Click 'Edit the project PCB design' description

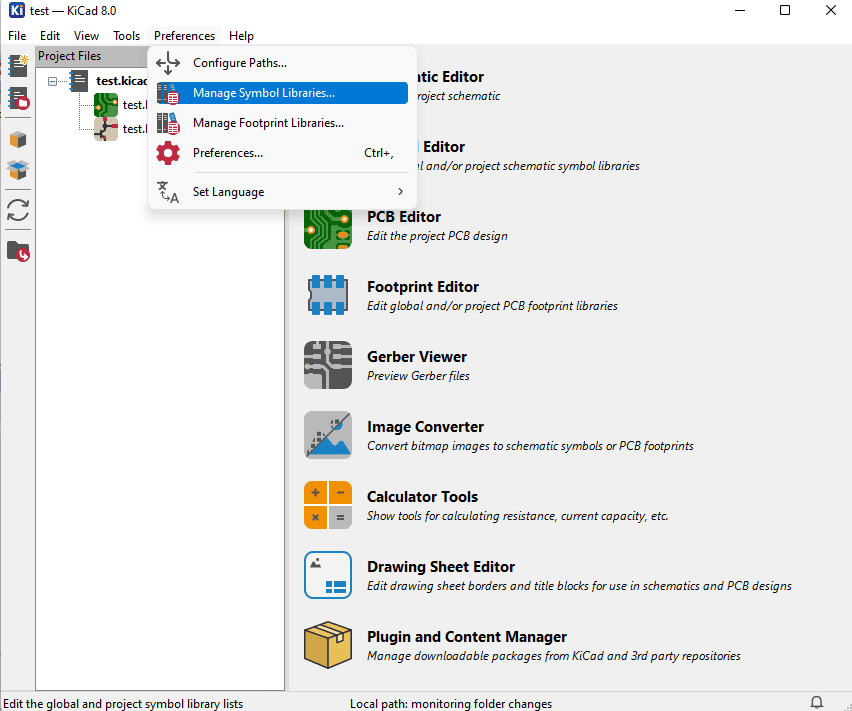437,236
